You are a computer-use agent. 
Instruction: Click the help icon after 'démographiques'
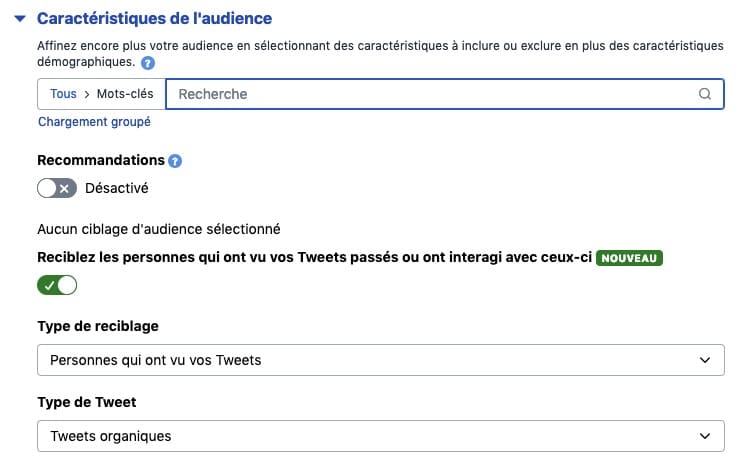148,62
